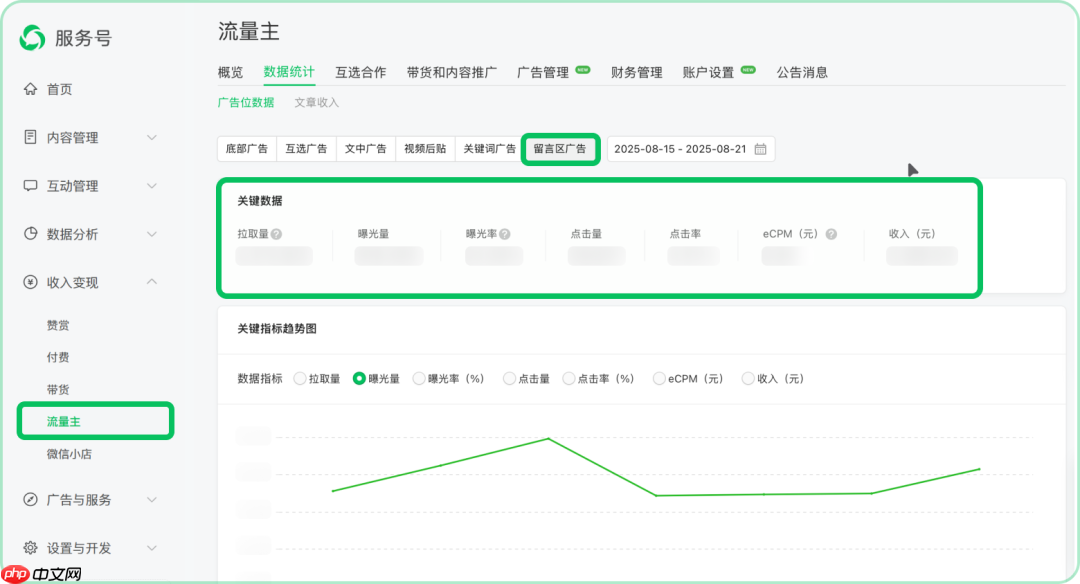
Task: Select the 数据分析 clock icon
Action: pyautogui.click(x=31, y=234)
